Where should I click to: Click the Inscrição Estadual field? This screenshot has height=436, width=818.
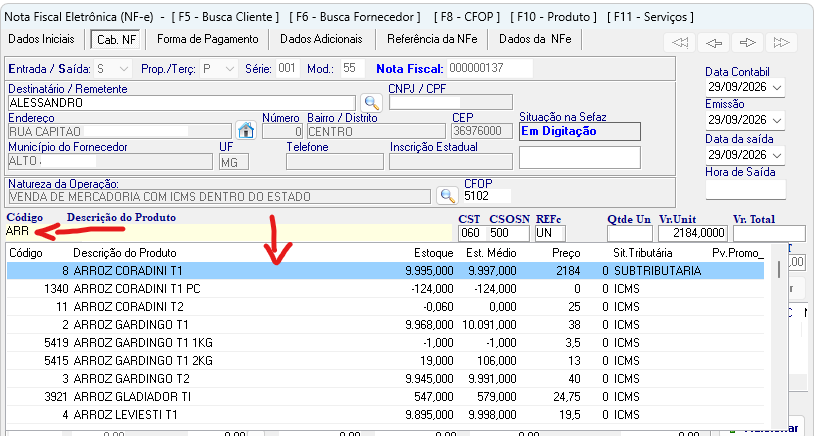point(451,162)
